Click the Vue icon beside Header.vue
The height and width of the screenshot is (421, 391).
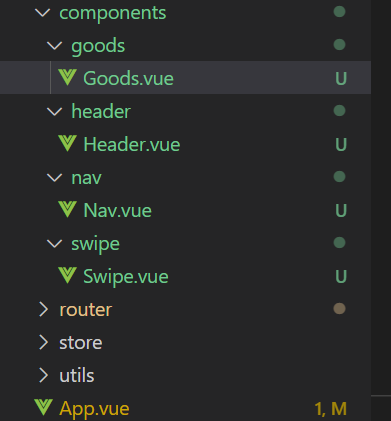click(68, 143)
